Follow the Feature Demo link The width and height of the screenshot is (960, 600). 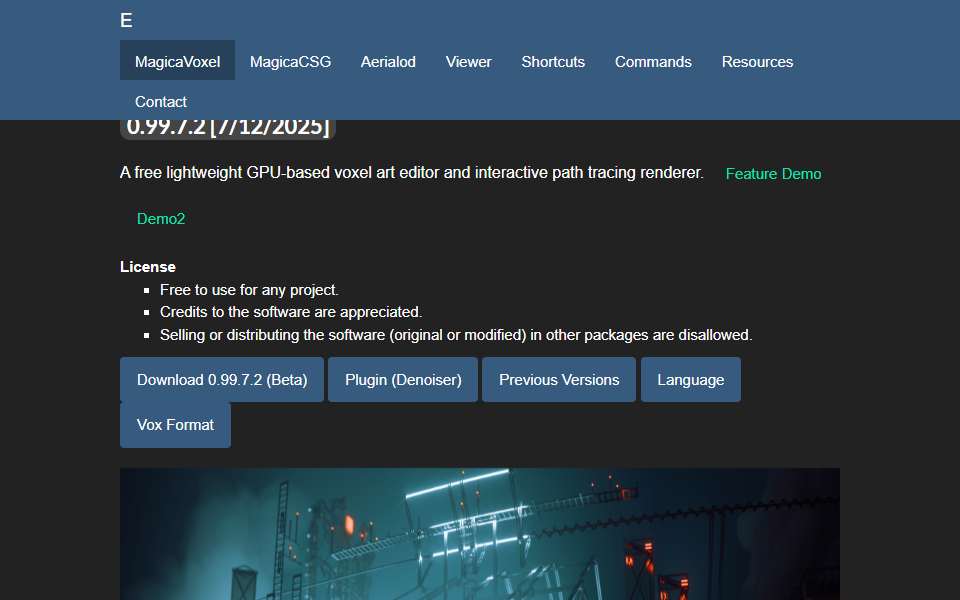point(773,174)
